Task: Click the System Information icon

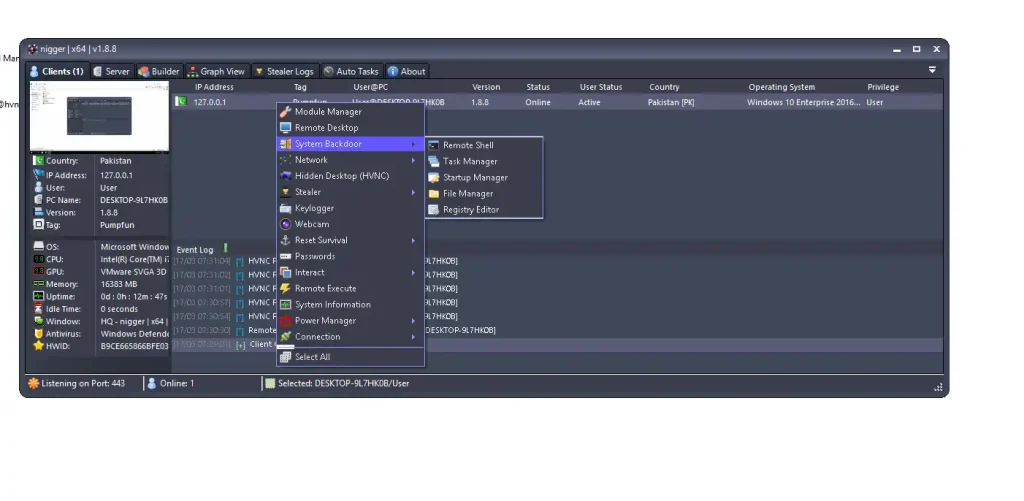Action: point(286,305)
